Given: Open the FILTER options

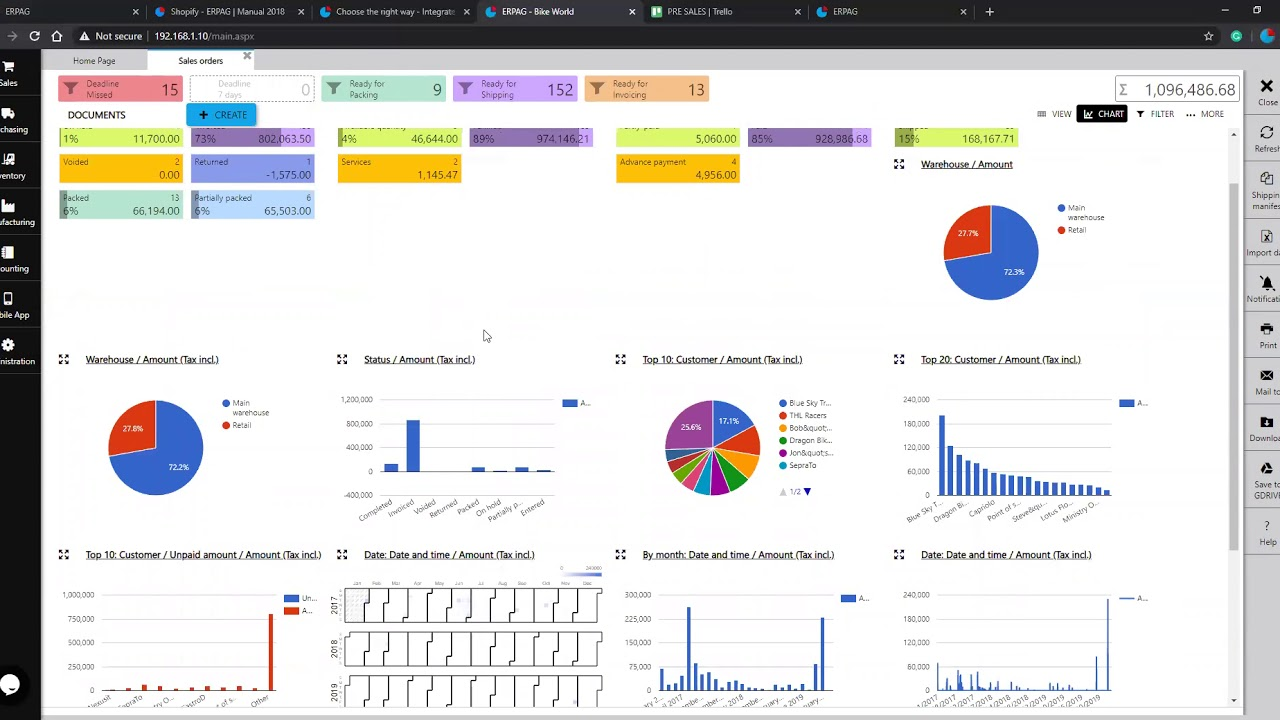Looking at the screenshot, I should tap(1155, 114).
